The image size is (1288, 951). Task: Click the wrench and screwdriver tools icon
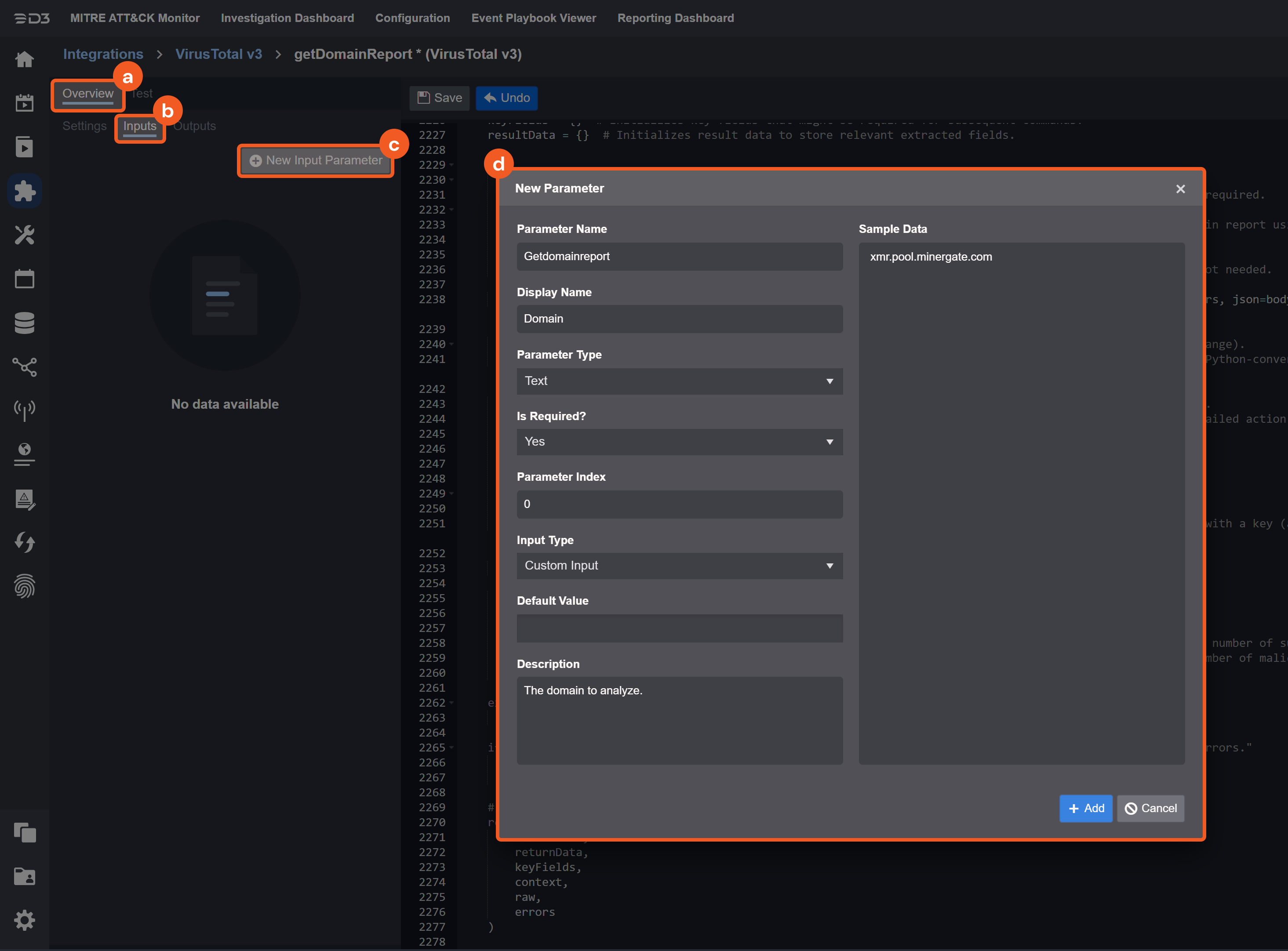24,235
